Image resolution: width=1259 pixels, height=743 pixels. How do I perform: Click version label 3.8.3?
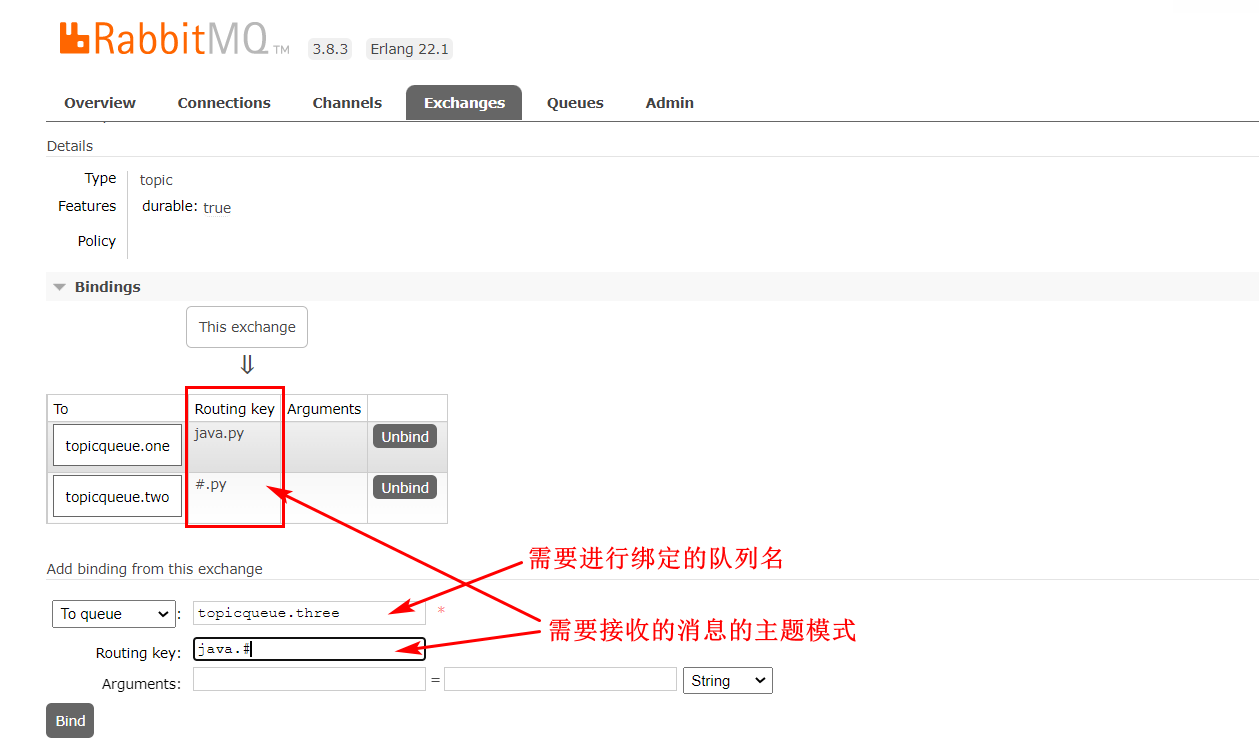pyautogui.click(x=330, y=48)
